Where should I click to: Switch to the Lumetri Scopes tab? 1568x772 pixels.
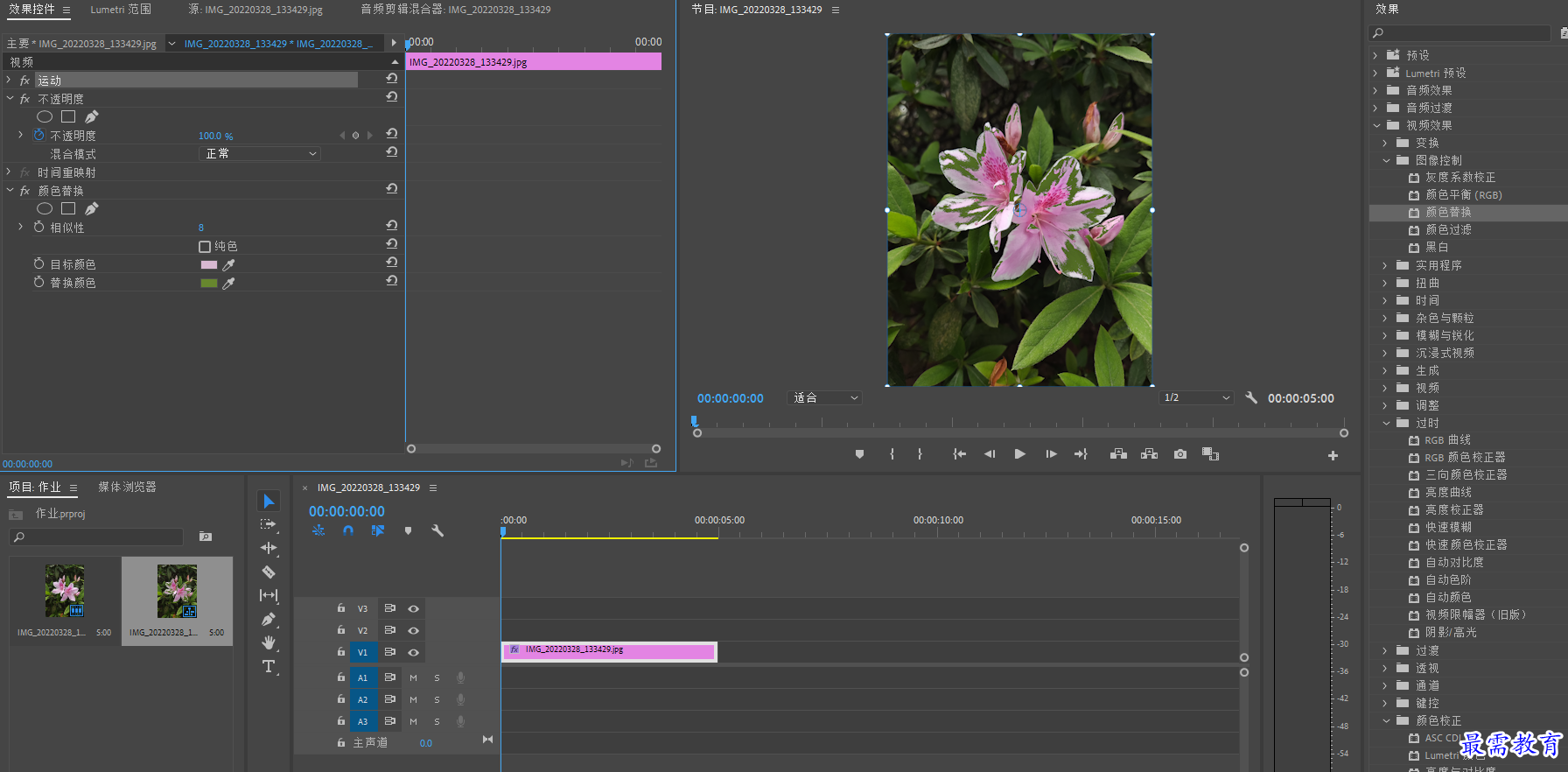pos(121,10)
